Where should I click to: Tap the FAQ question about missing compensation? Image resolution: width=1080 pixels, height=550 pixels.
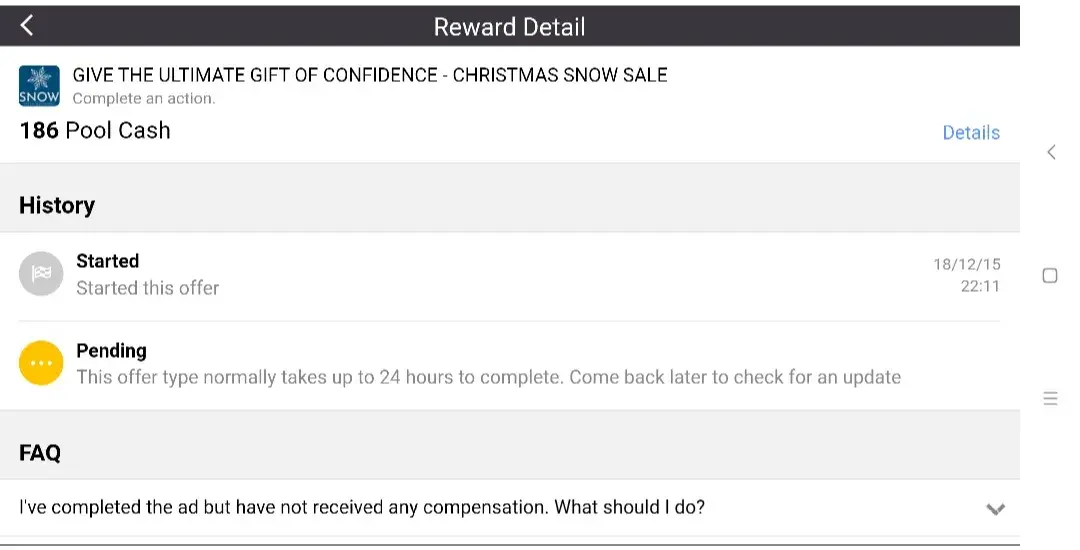pyautogui.click(x=362, y=507)
